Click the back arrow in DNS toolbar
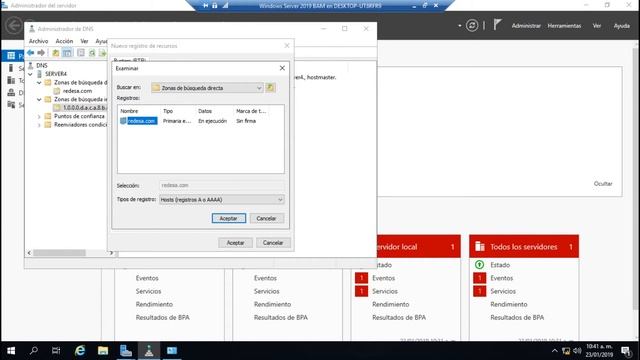This screenshot has height=360, width=640. point(31,53)
